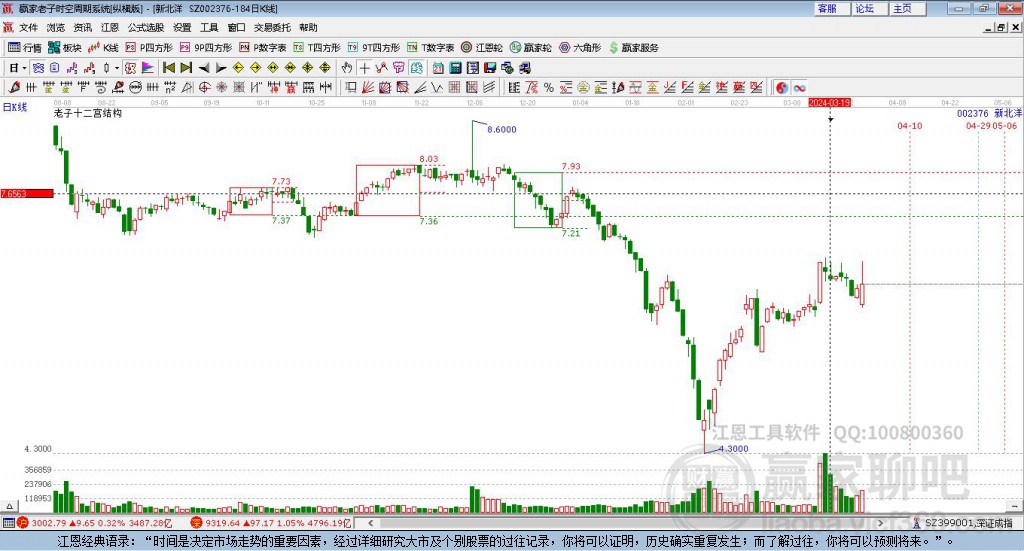Open the P数字表 tool
Screen dimensions: 1024x551
tap(263, 48)
